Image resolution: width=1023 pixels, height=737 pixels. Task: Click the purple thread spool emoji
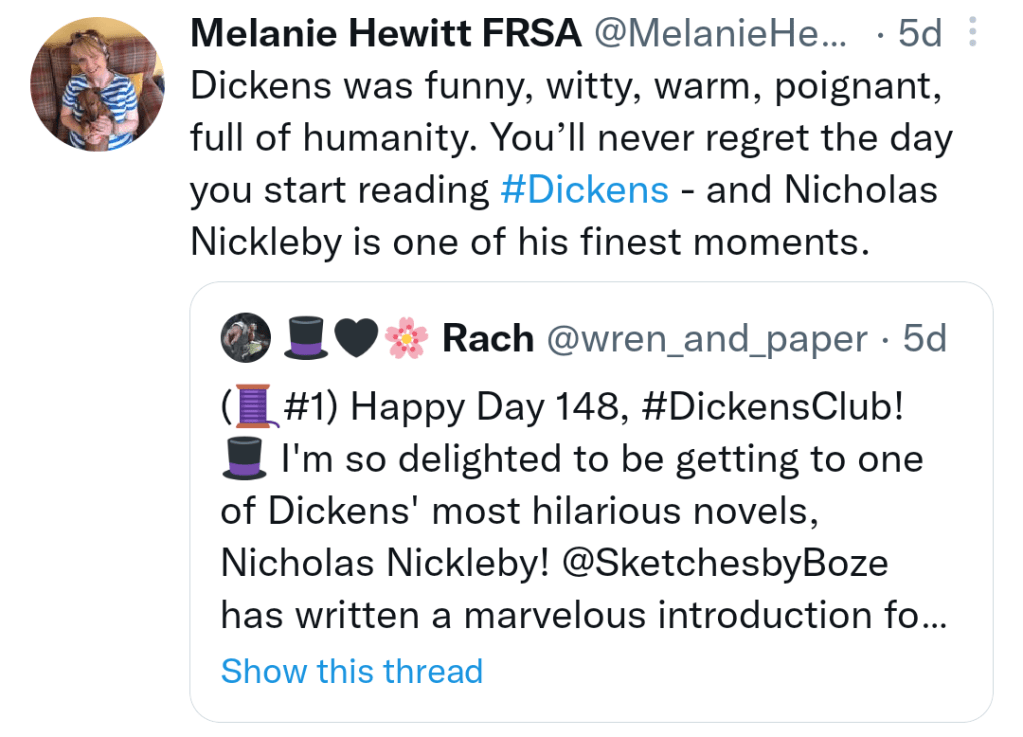(x=258, y=409)
